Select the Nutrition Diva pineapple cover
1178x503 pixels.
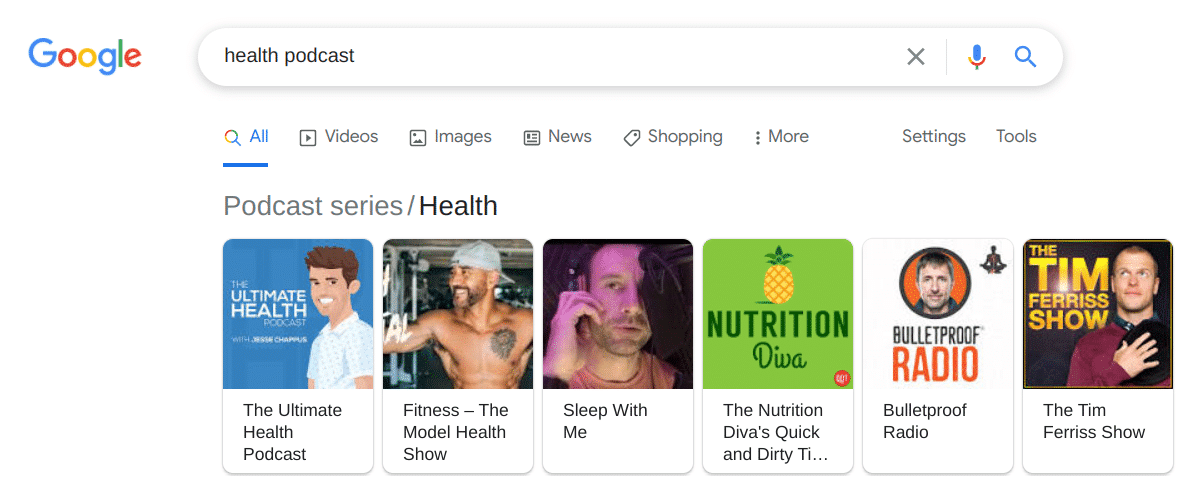(778, 314)
